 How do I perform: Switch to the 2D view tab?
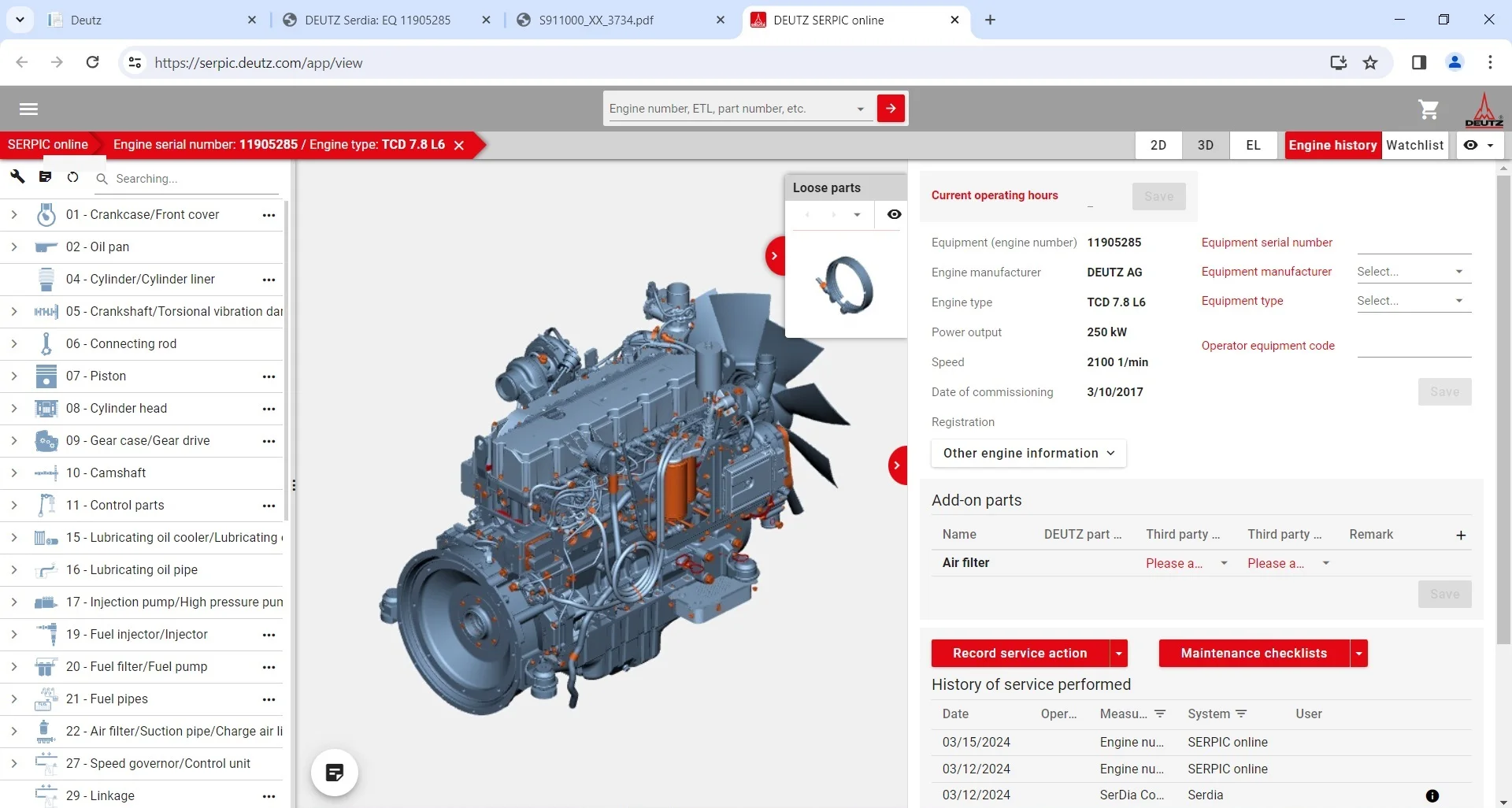[x=1158, y=145]
